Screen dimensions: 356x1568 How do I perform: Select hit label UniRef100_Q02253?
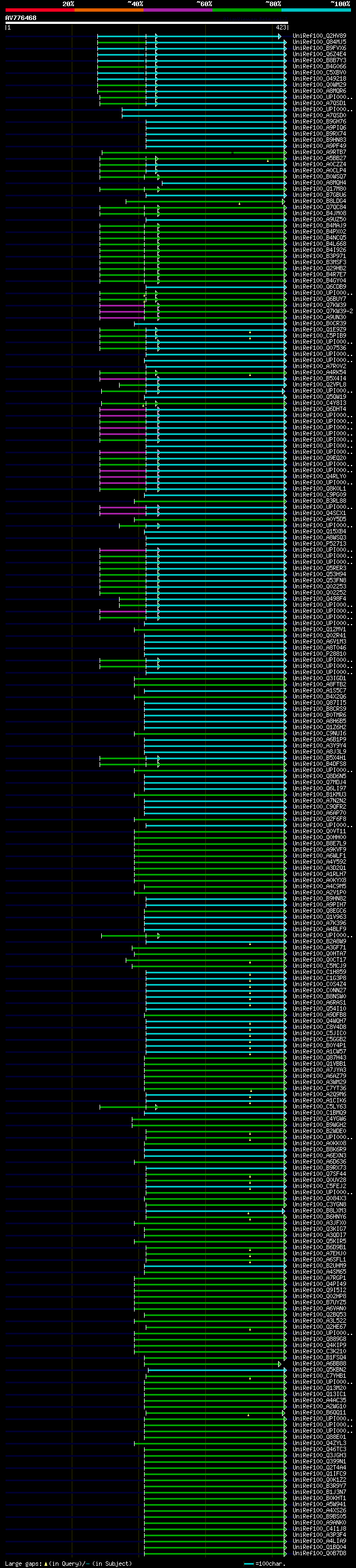(x=319, y=587)
